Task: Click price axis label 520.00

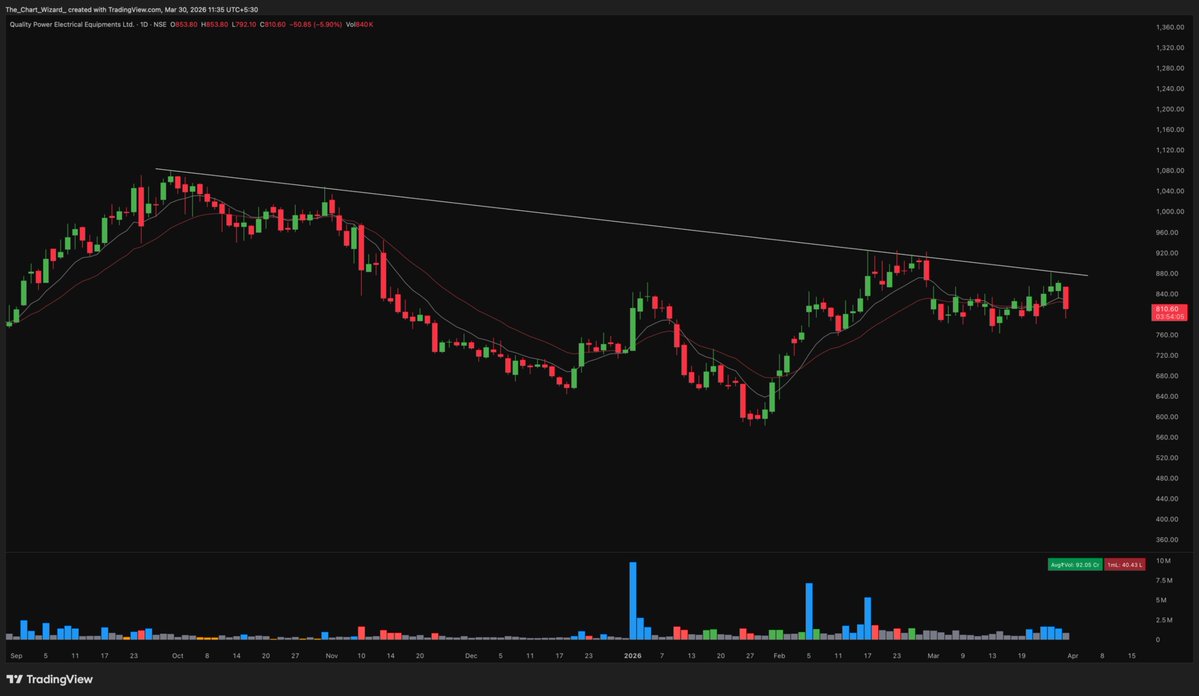Action: coord(1167,458)
